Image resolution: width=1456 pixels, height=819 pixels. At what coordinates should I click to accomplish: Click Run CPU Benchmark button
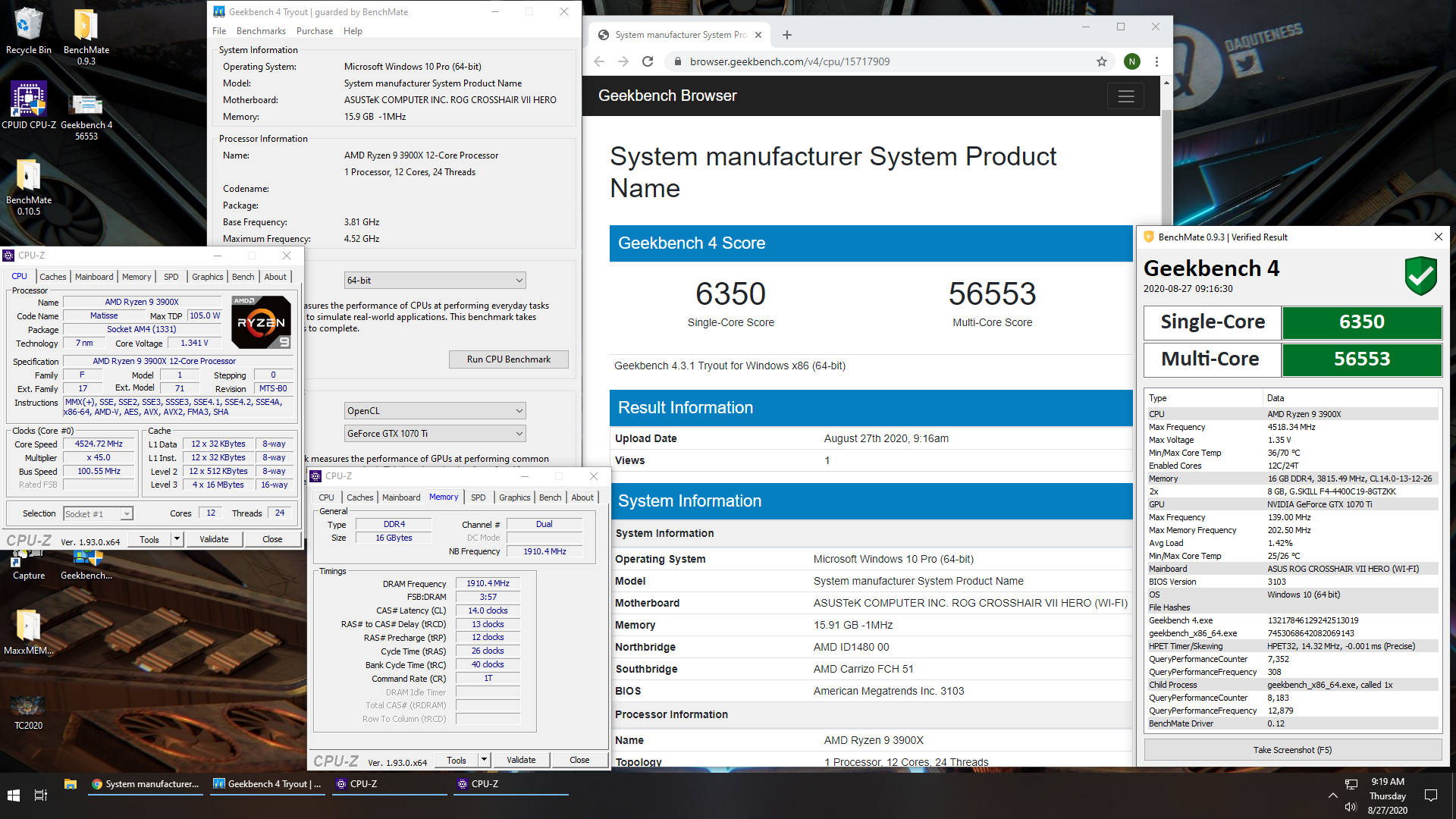[508, 359]
